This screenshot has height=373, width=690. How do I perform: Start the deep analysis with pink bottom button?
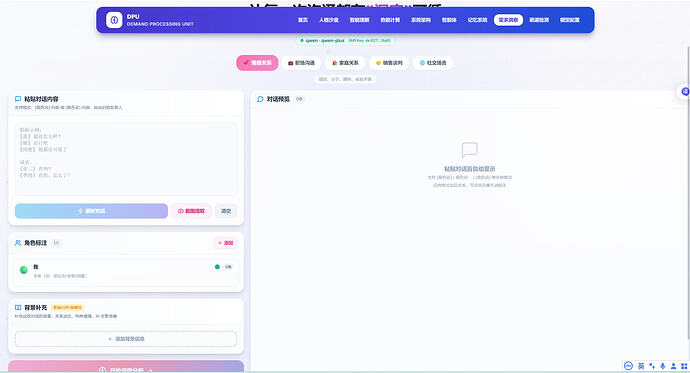126,367
